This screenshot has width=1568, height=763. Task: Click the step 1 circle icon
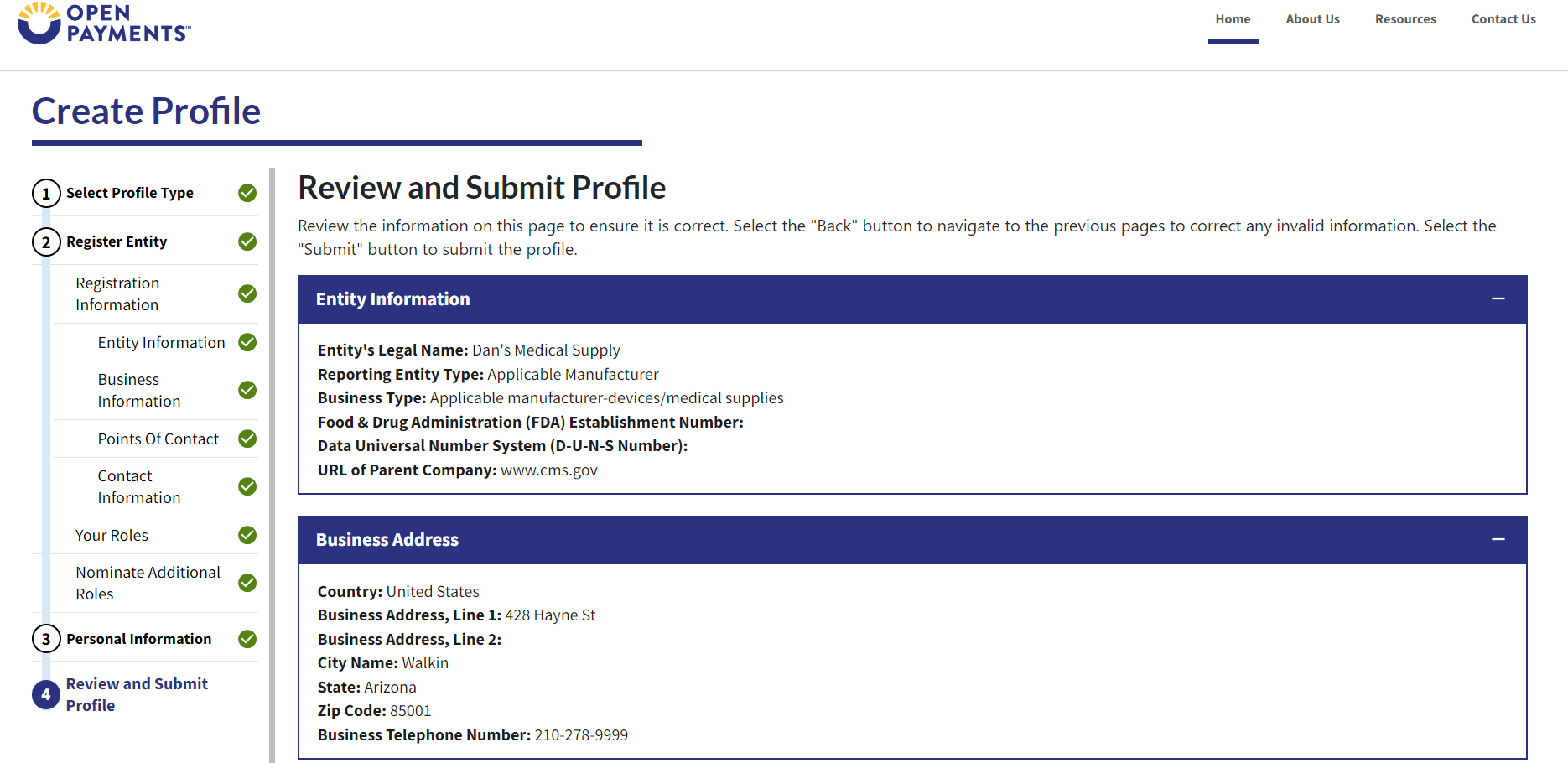tap(46, 194)
